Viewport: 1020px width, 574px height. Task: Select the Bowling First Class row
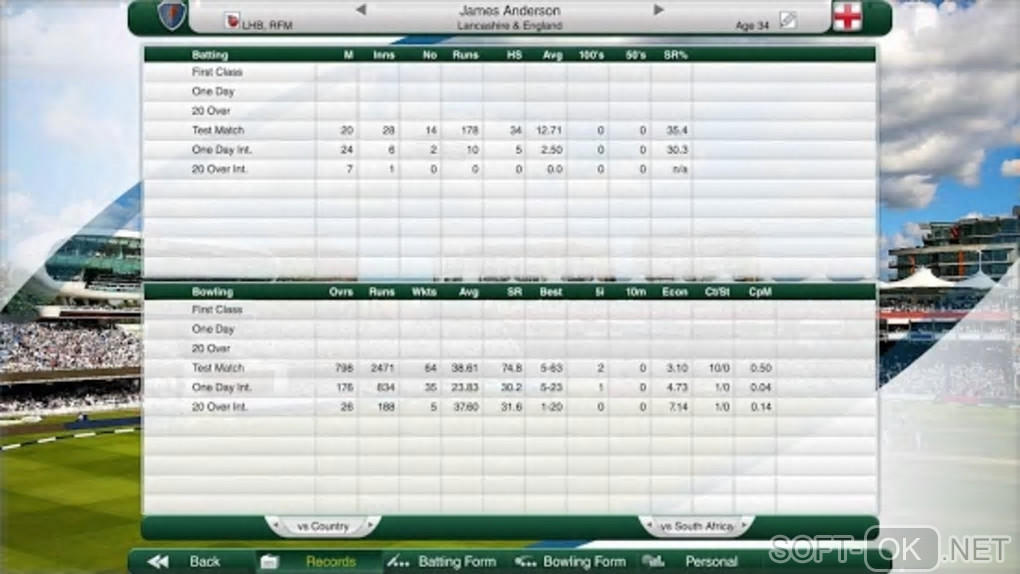tap(509, 309)
